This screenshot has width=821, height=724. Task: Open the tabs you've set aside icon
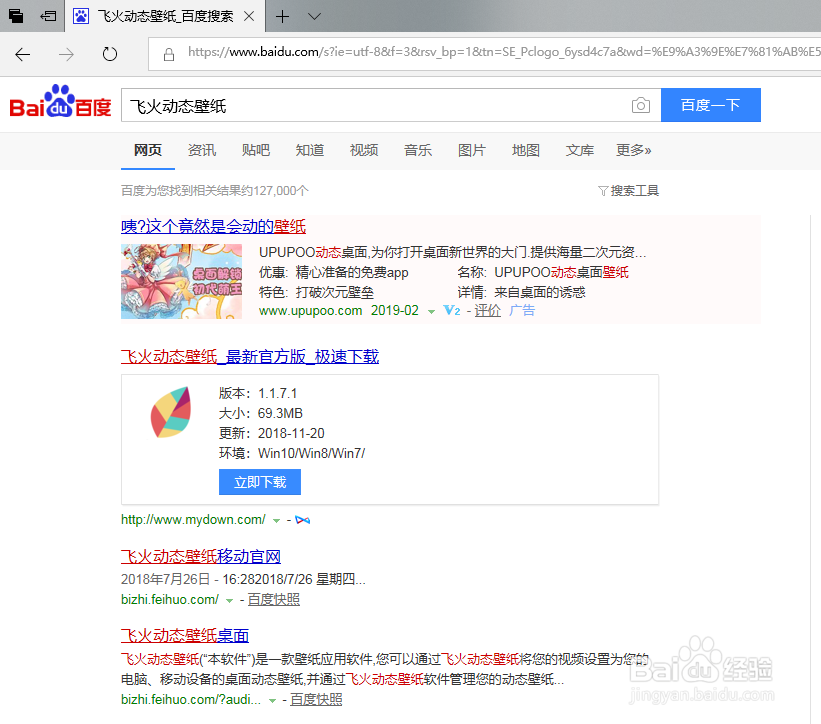[x=16, y=16]
